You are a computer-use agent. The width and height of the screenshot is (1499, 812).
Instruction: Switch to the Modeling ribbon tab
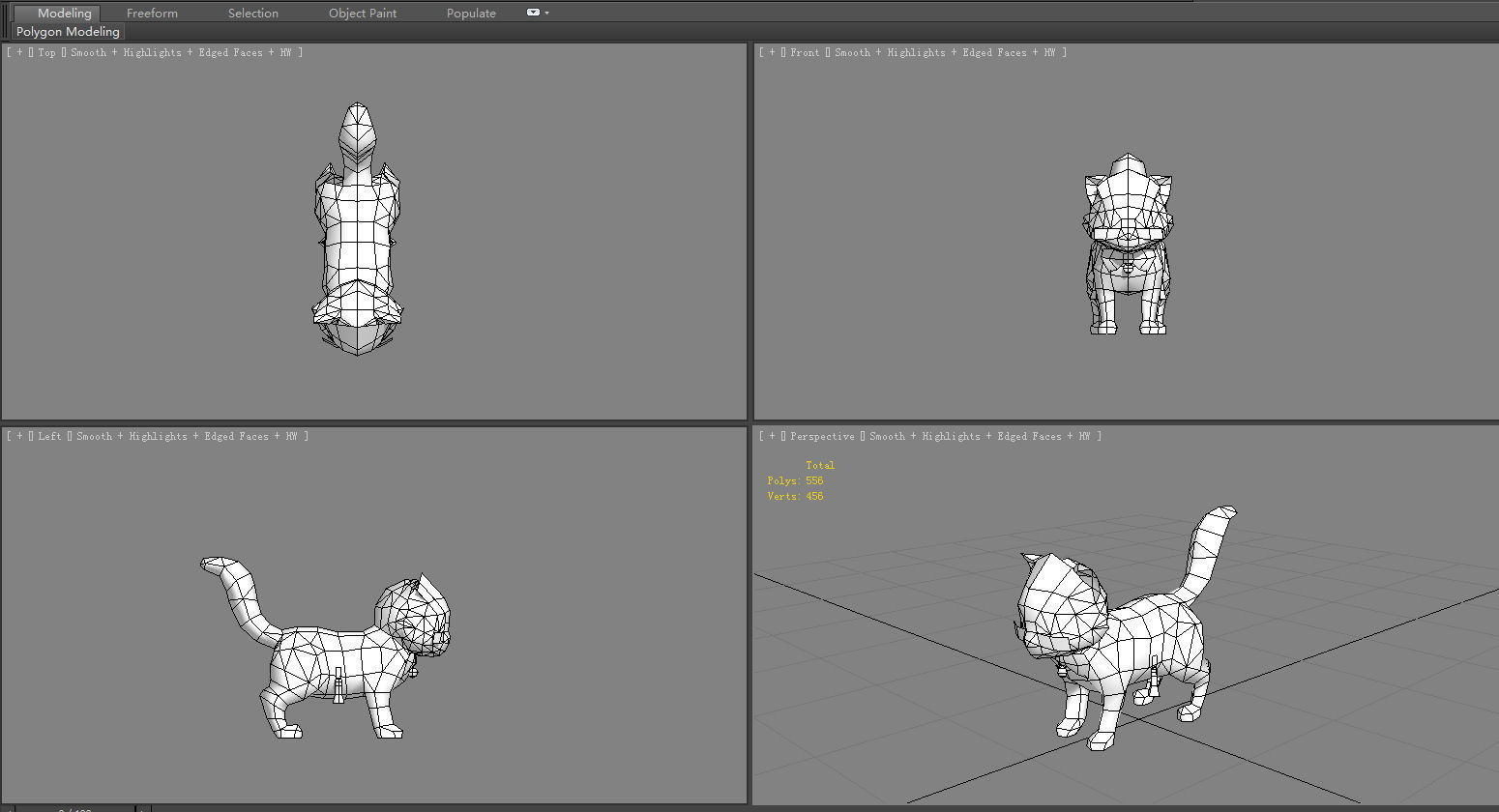(x=65, y=13)
